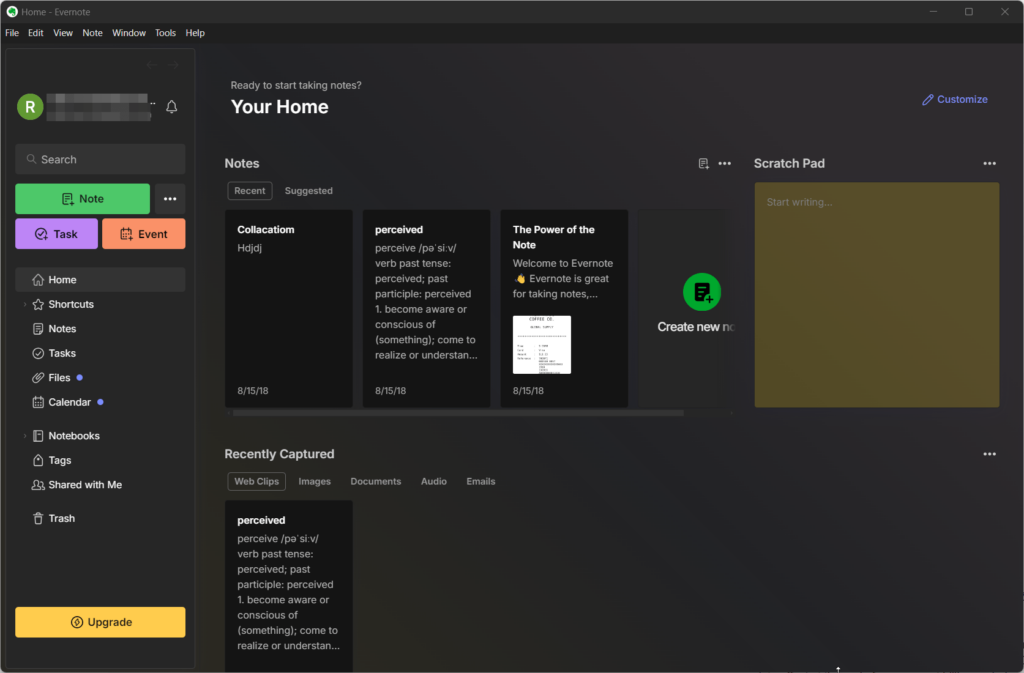Click into the Scratch Pad writing area
Viewport: 1024px width, 673px height.
tap(876, 295)
